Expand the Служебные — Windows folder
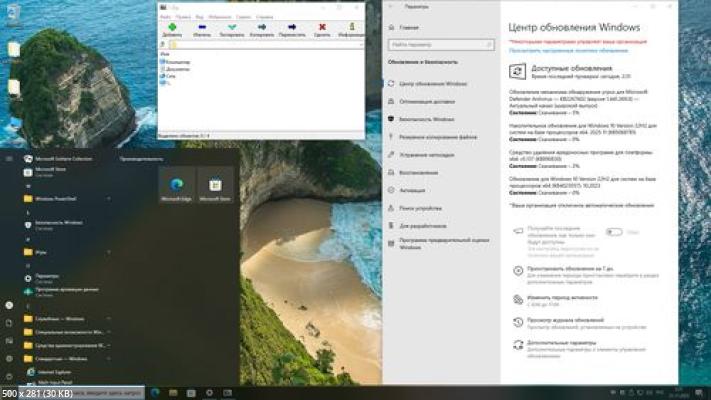Image resolution: width=711 pixels, height=400 pixels. point(60,319)
